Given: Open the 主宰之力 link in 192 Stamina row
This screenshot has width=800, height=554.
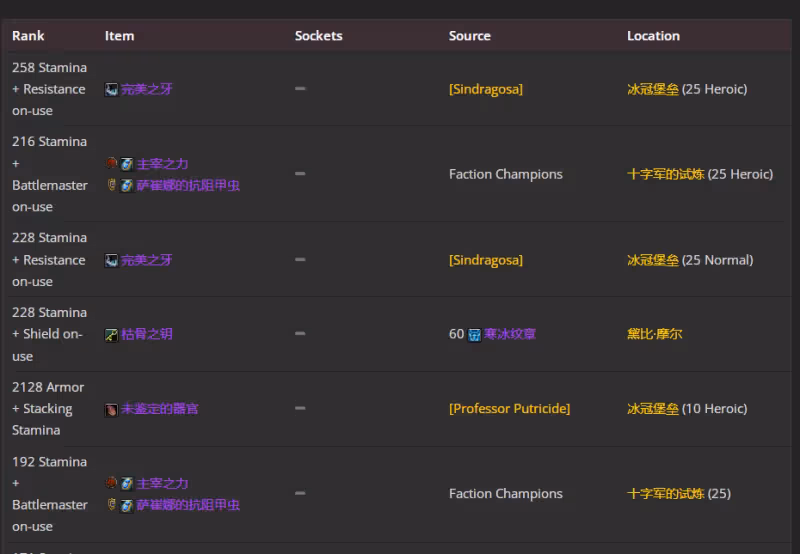Looking at the screenshot, I should tap(162, 483).
